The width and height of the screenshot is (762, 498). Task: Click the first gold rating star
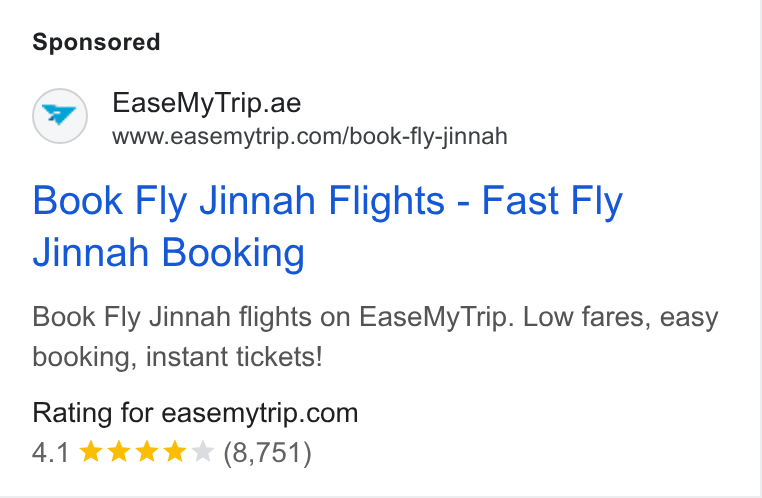(x=90, y=452)
